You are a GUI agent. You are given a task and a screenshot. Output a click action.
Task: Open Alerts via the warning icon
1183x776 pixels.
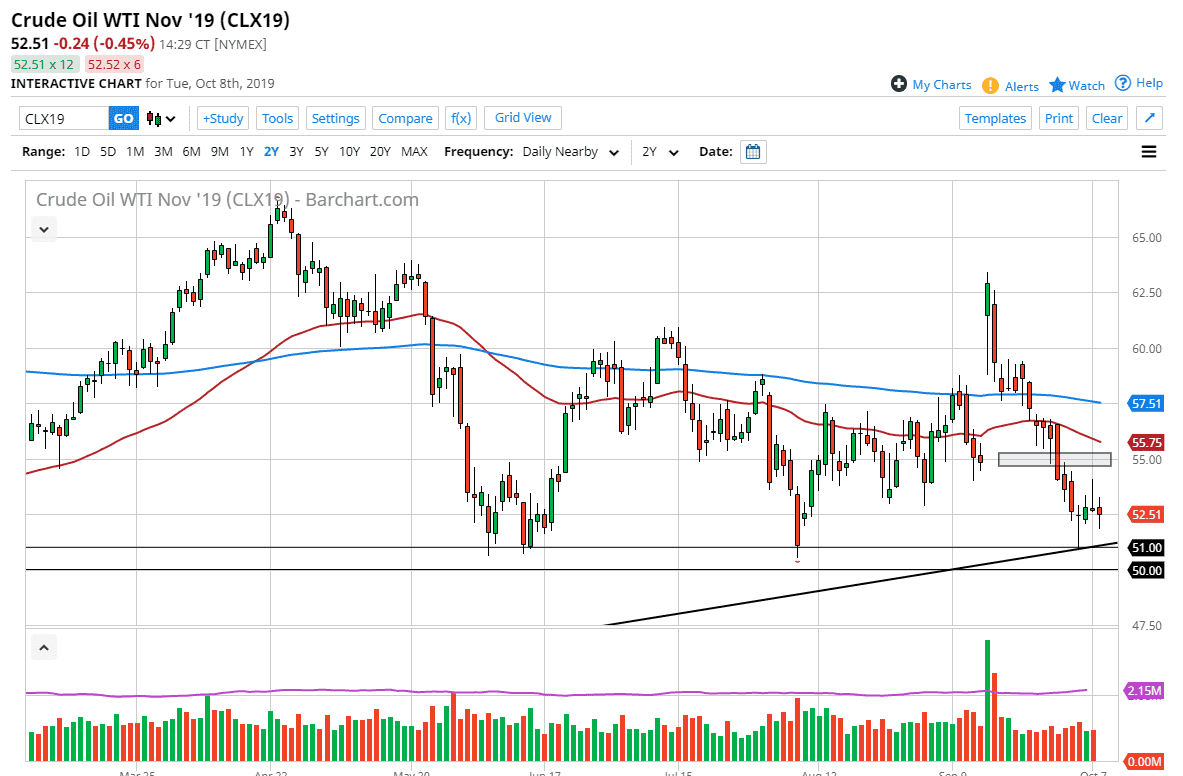click(x=990, y=86)
